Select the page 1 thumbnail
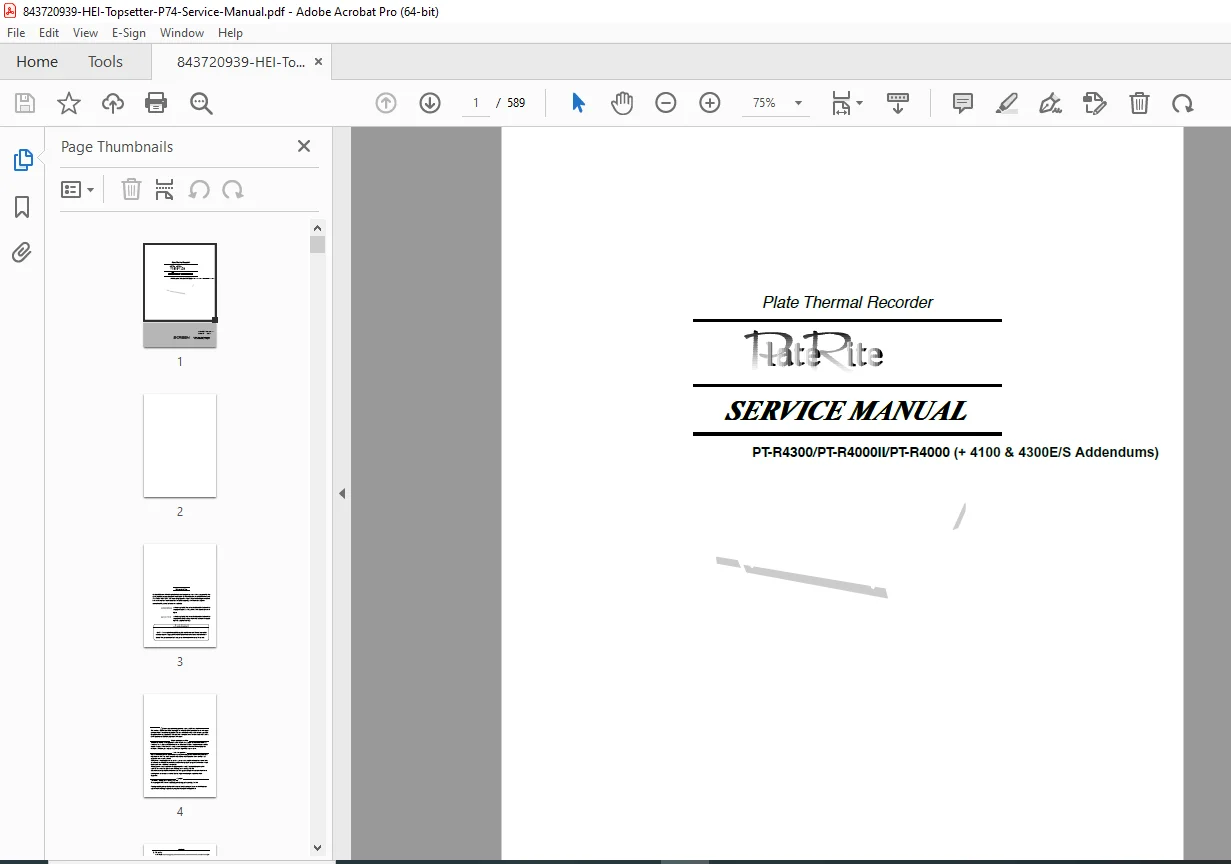The height and width of the screenshot is (864, 1231). pos(180,295)
